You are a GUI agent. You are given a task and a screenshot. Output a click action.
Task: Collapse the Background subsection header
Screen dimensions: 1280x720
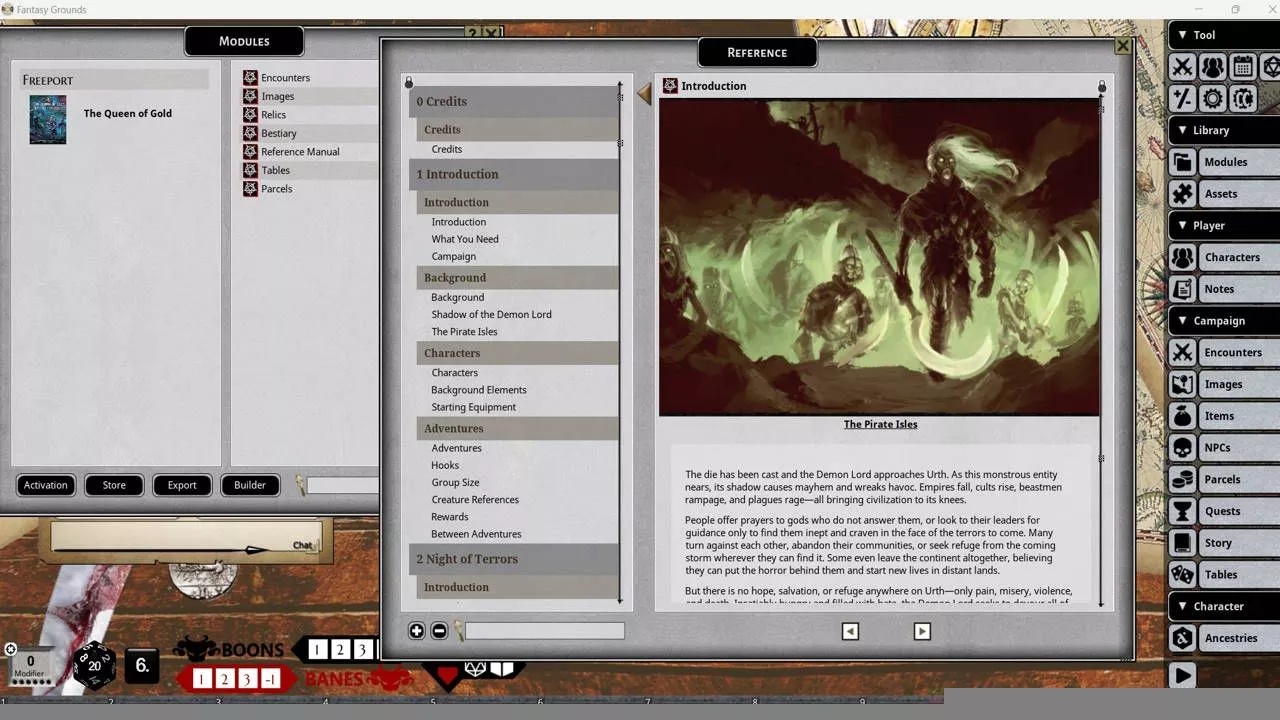pyautogui.click(x=518, y=278)
